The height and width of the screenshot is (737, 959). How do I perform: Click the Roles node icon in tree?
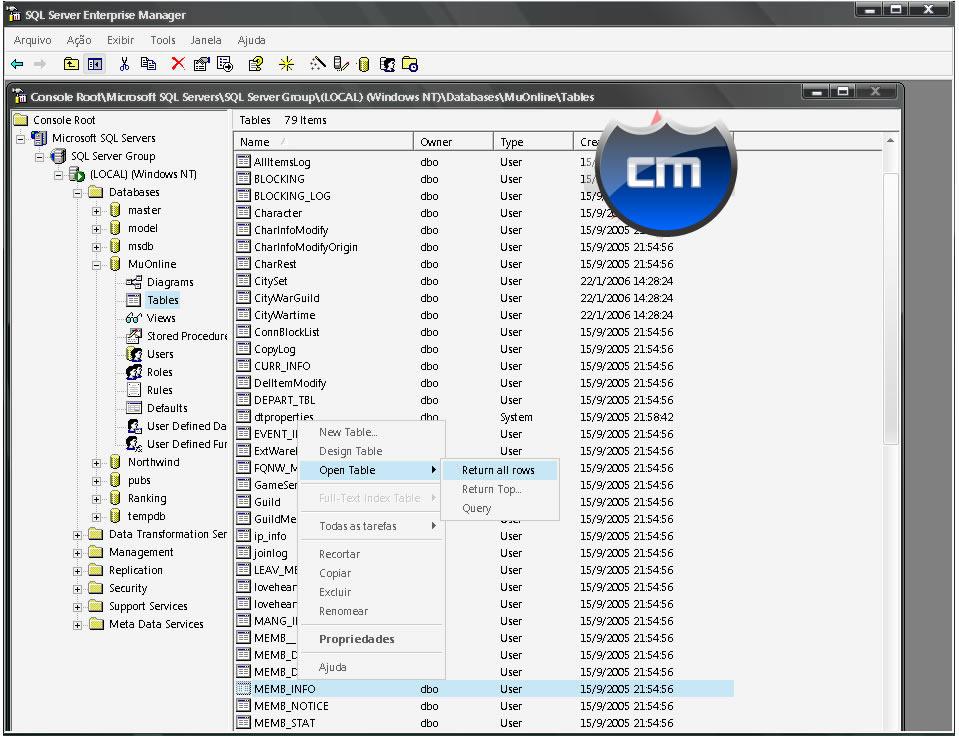tap(134, 371)
